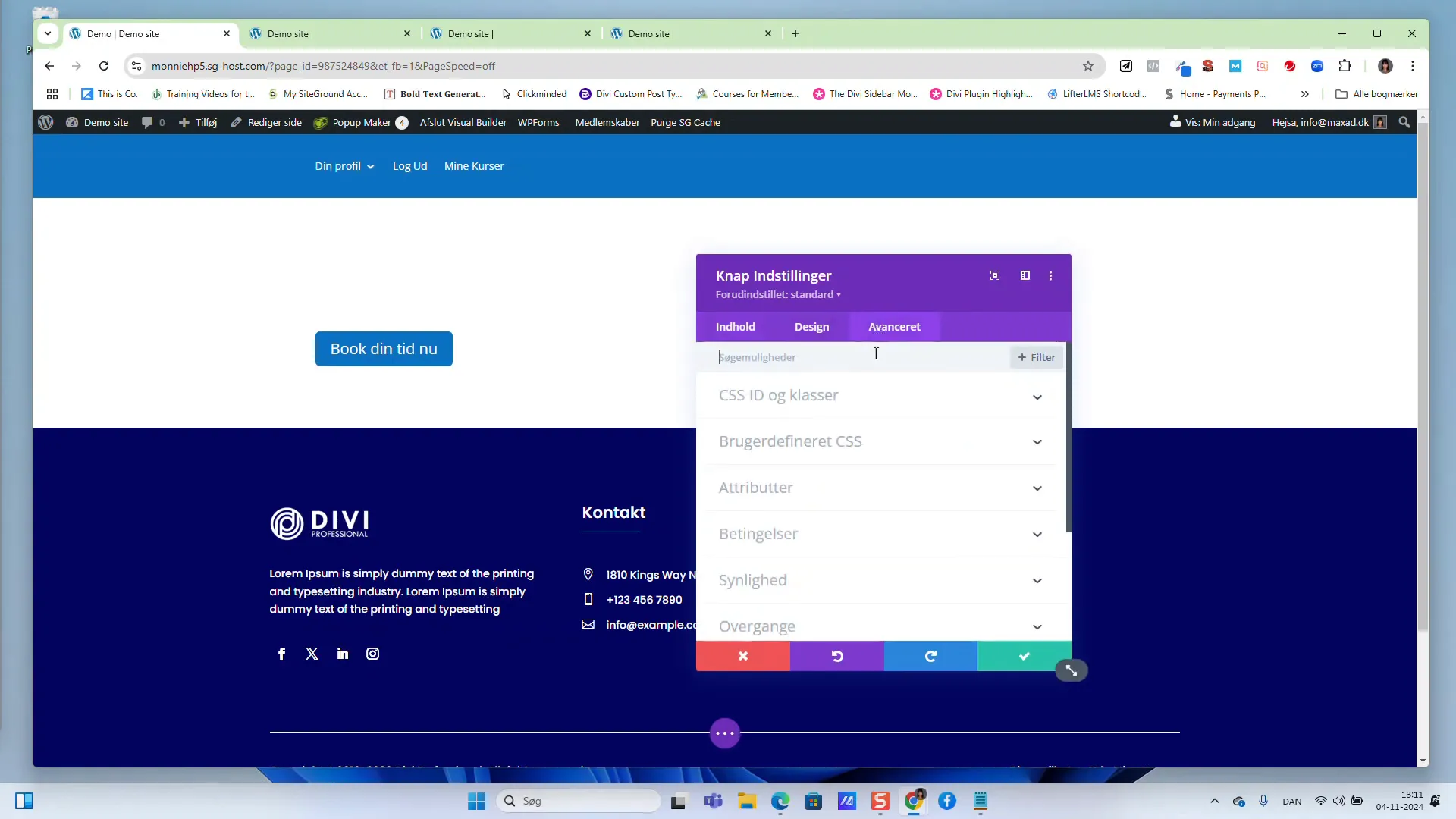Click the fullscreen expand icon in Knap Indstillinger
This screenshot has width=1456, height=819.
(x=995, y=275)
